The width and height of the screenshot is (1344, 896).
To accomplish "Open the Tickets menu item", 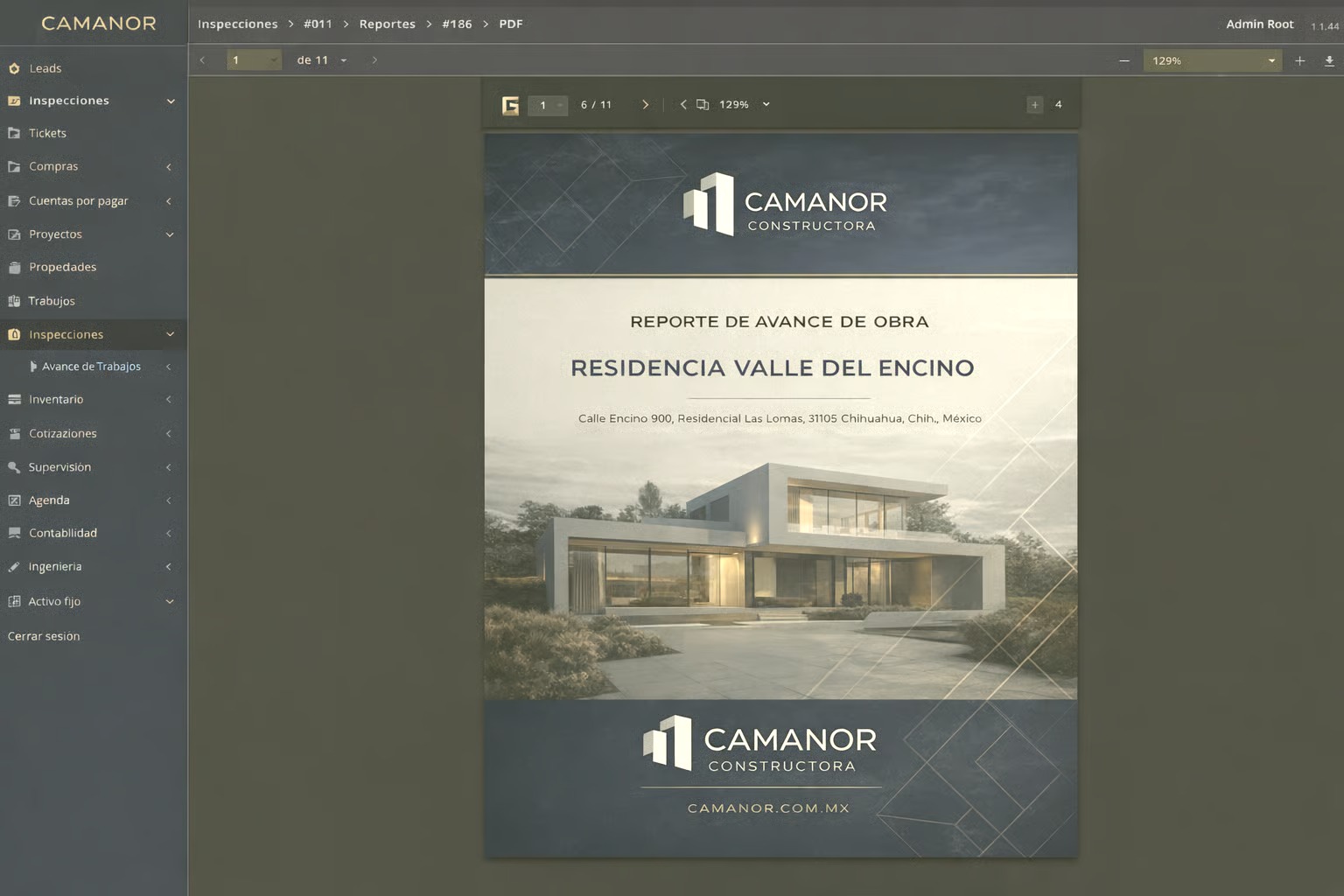I will click(x=94, y=133).
